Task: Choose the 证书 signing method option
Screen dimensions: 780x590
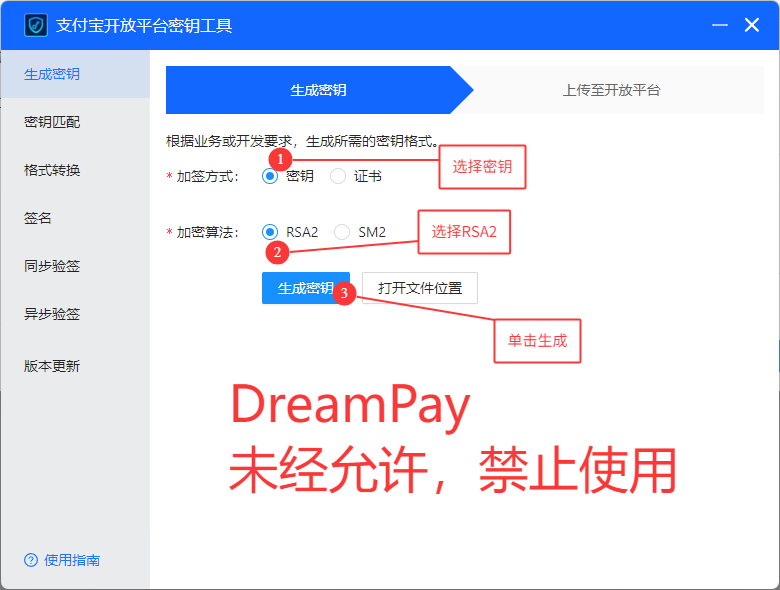Action: (x=338, y=176)
